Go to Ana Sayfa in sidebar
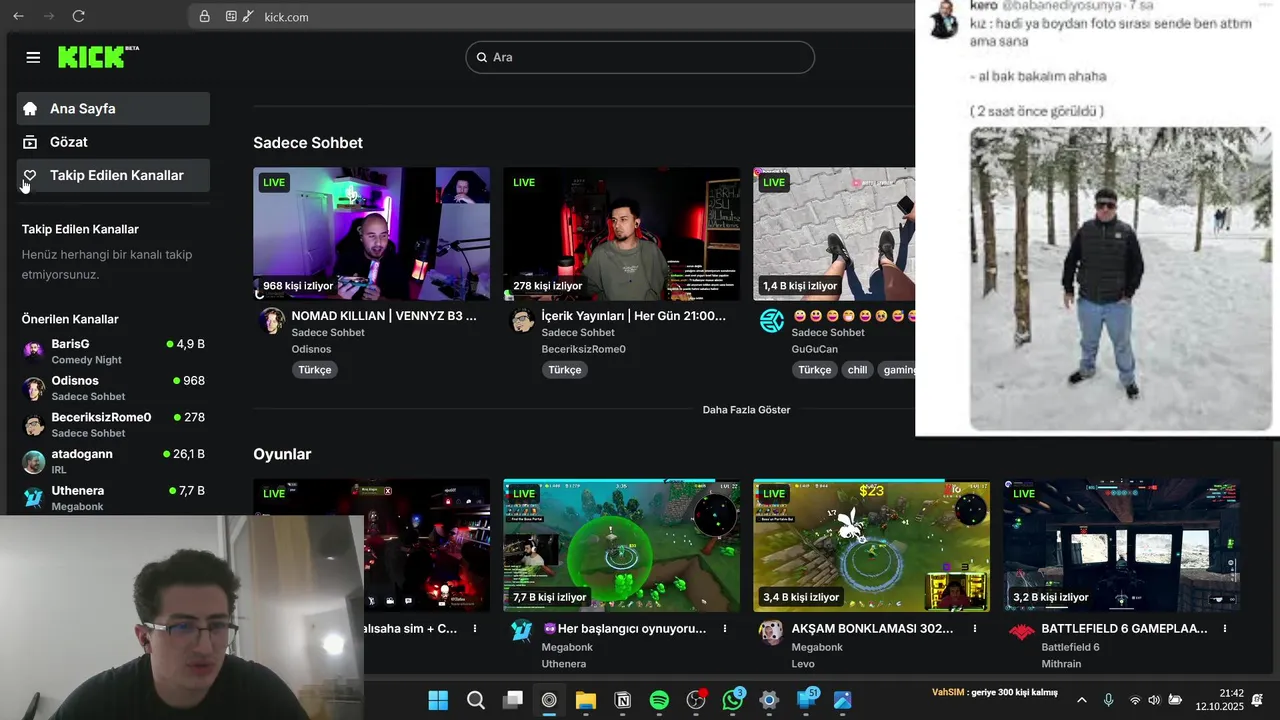 click(x=113, y=108)
